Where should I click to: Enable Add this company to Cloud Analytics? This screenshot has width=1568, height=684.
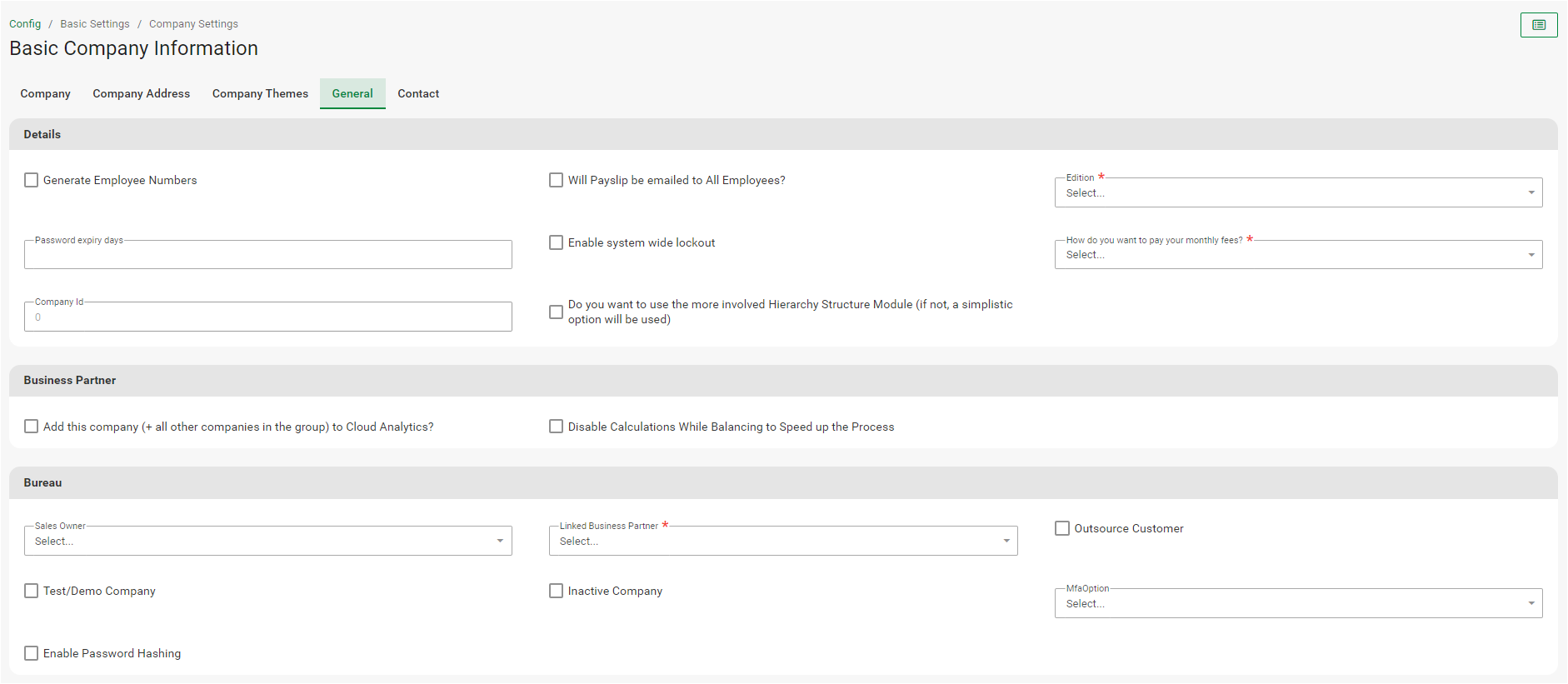32,427
